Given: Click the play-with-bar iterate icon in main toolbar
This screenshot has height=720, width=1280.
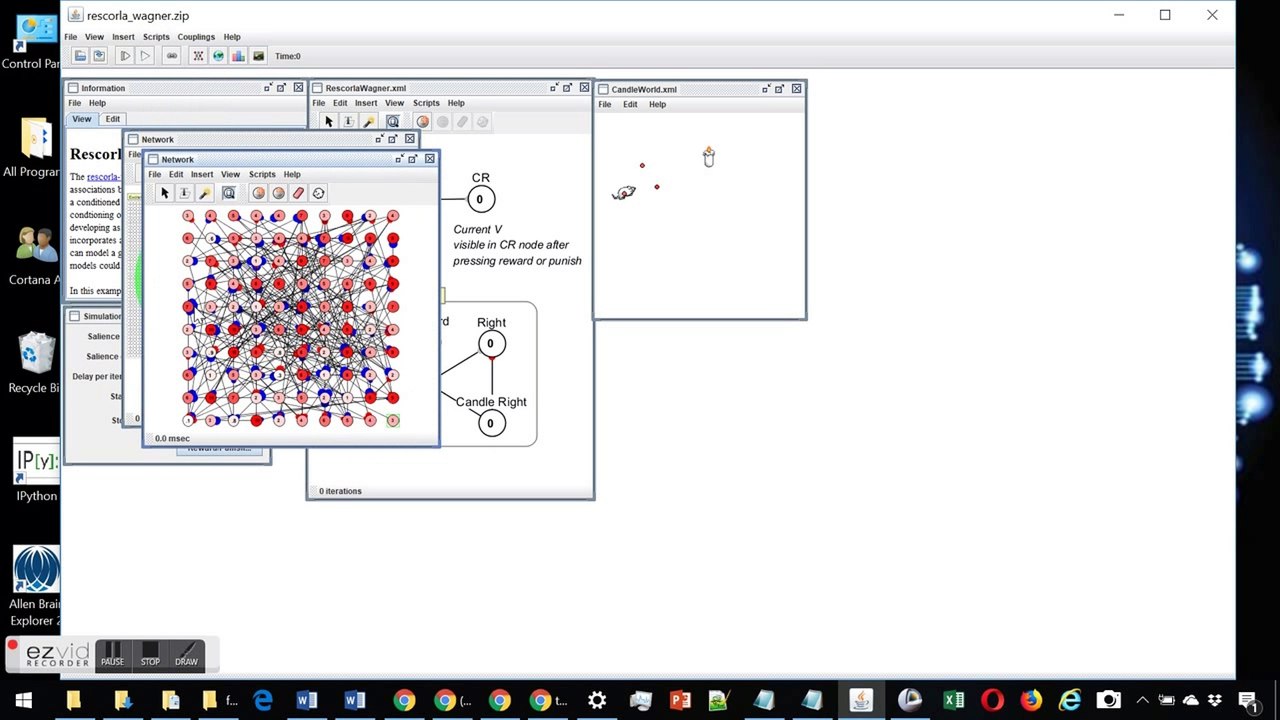Looking at the screenshot, I should coord(125,56).
